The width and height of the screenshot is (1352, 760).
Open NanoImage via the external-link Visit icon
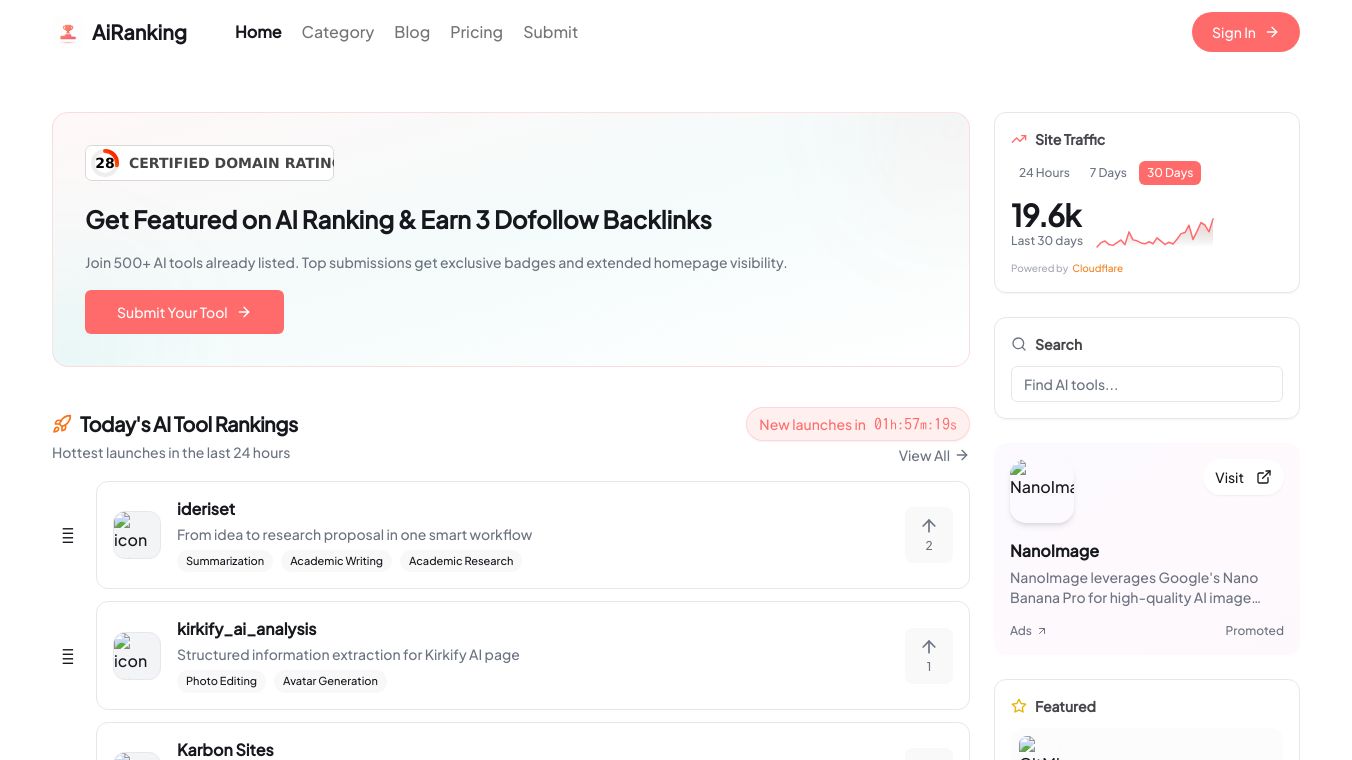click(1263, 477)
